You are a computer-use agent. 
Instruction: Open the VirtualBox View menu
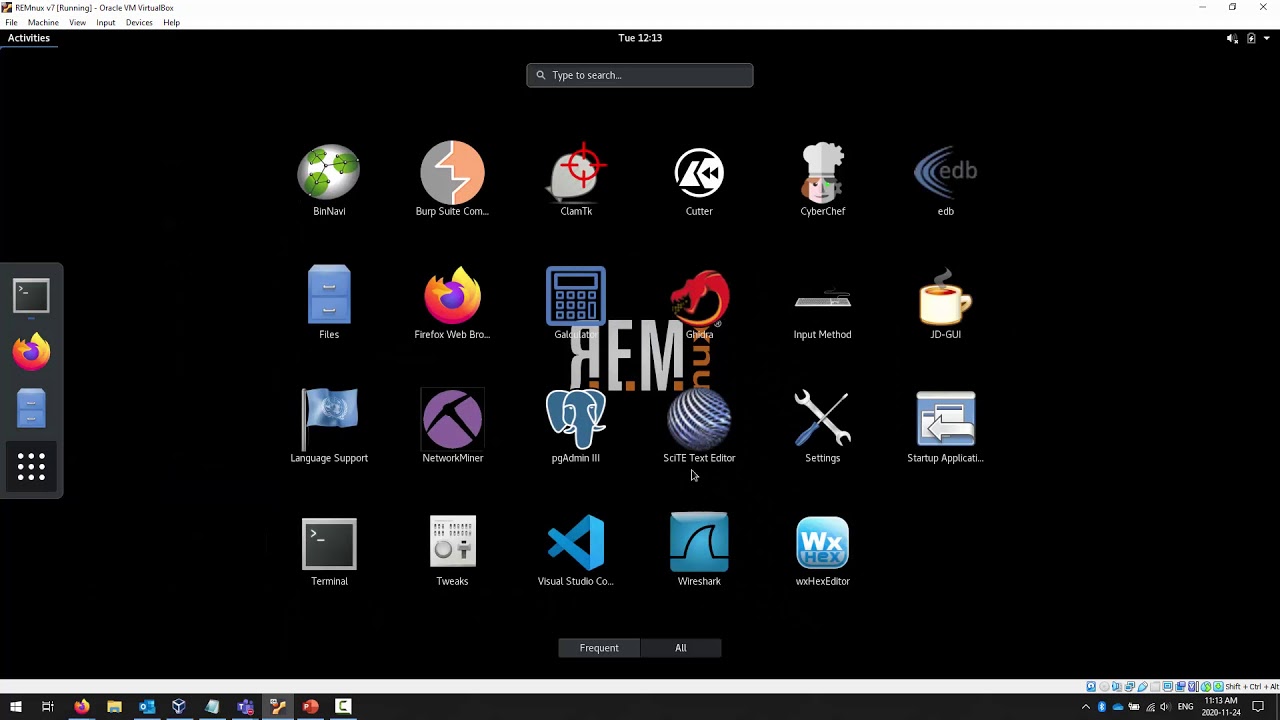click(x=77, y=22)
